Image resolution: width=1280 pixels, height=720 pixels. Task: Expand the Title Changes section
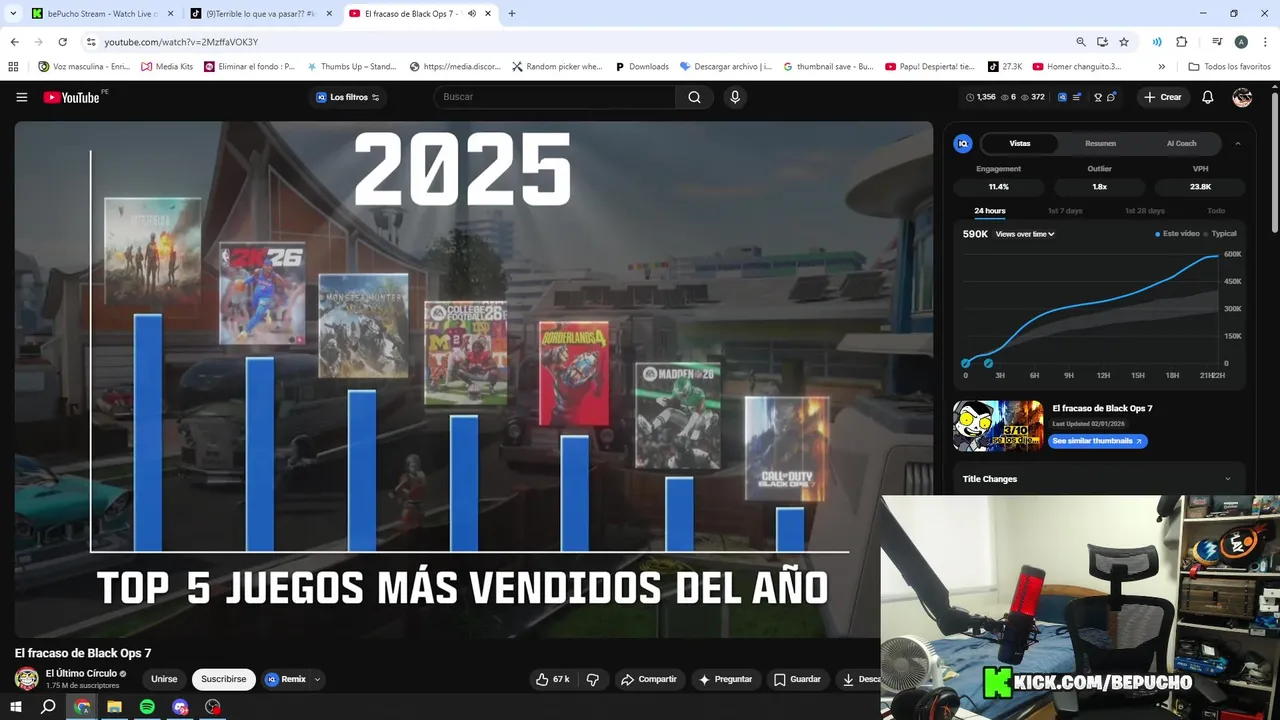pyautogui.click(x=1098, y=479)
